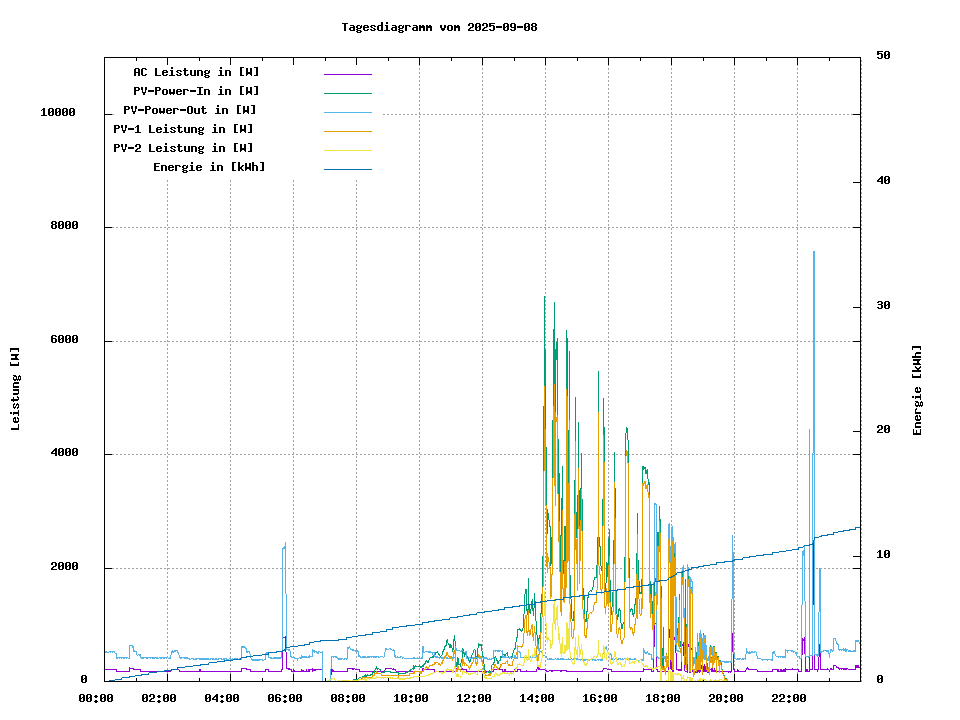Select the AC Leistung legend label
Screen dimensions: 960x720
196,72
